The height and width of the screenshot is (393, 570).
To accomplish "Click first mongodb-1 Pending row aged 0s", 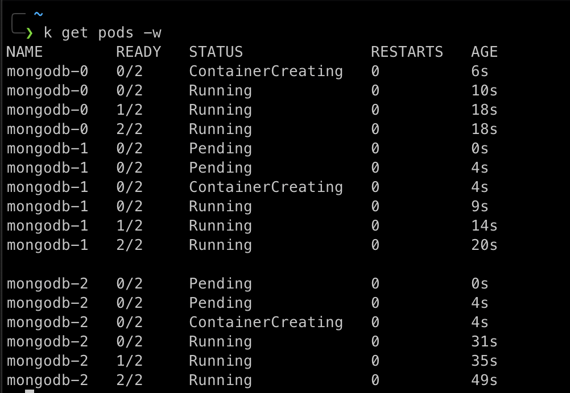I will [x=252, y=148].
